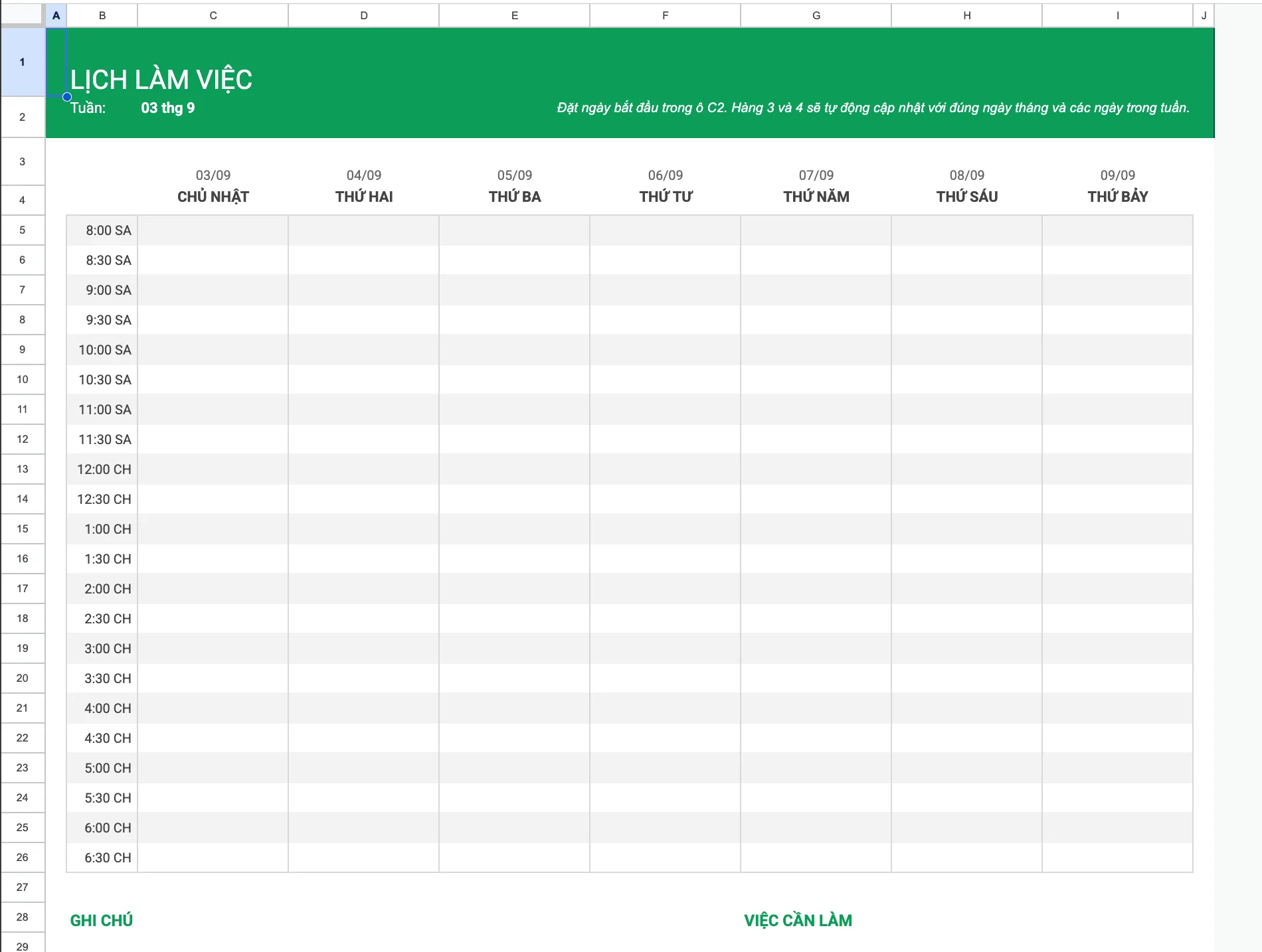This screenshot has width=1262, height=952.
Task: Select row 3 header
Action: (23, 161)
